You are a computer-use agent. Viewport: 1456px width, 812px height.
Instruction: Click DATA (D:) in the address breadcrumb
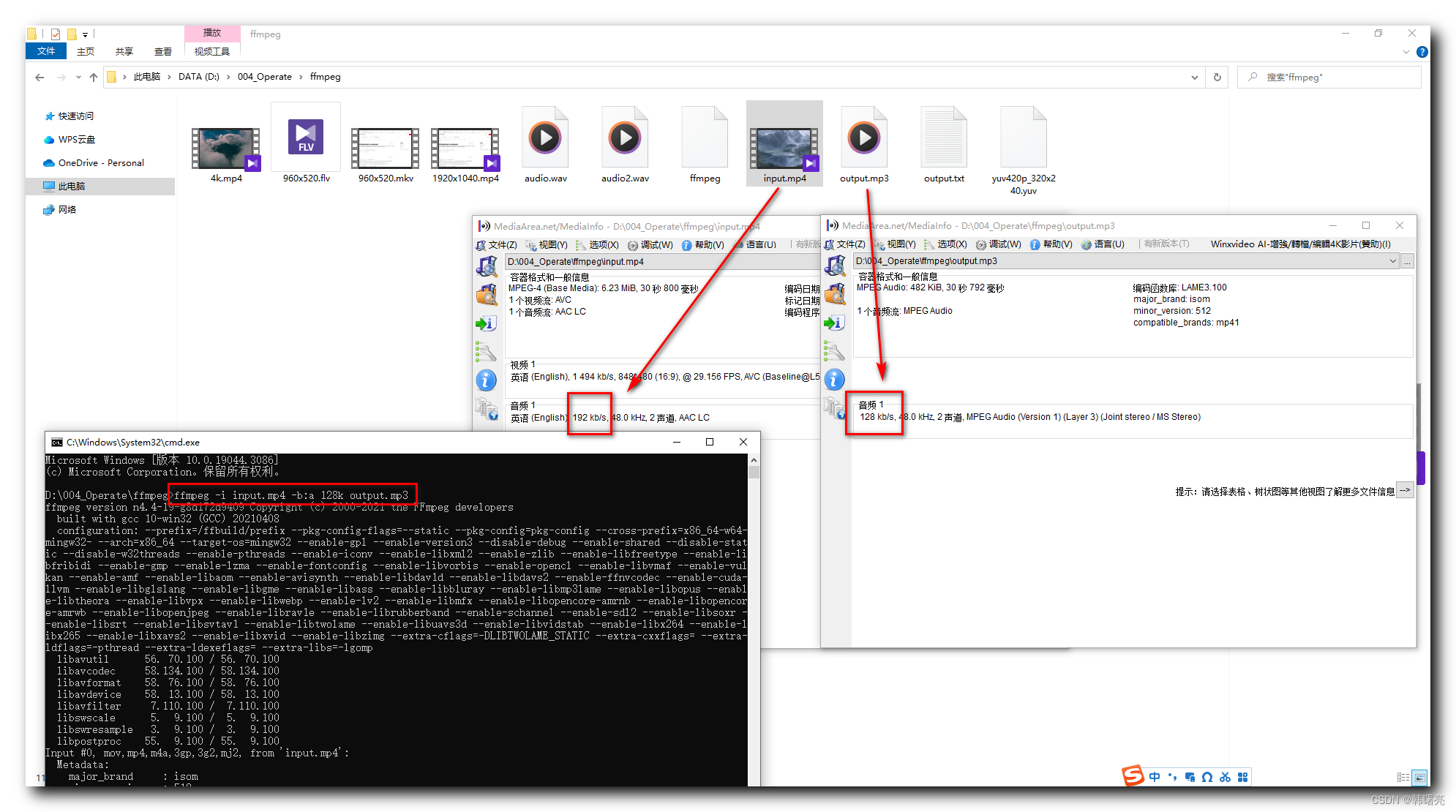pos(199,77)
